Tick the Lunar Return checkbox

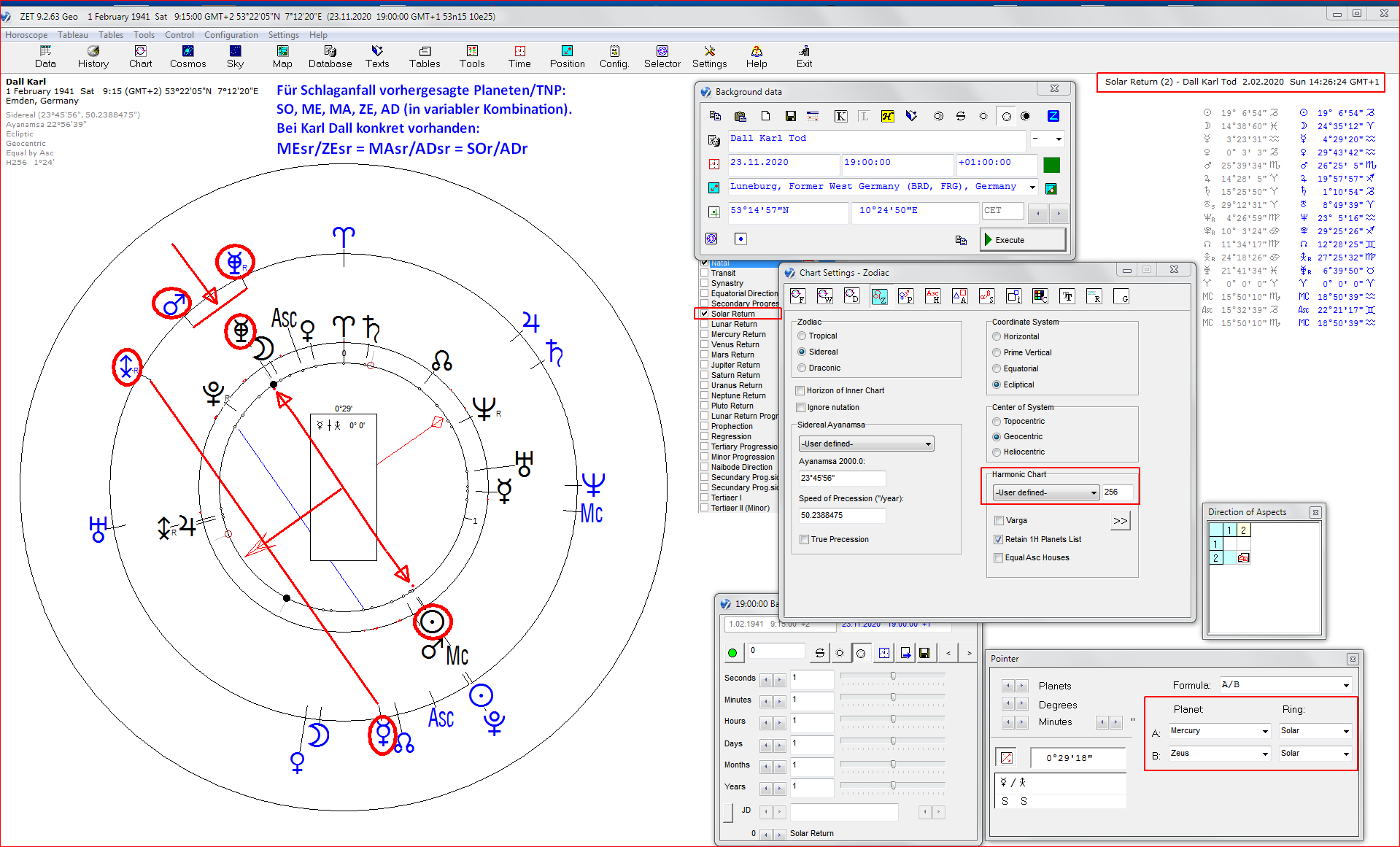tap(705, 324)
